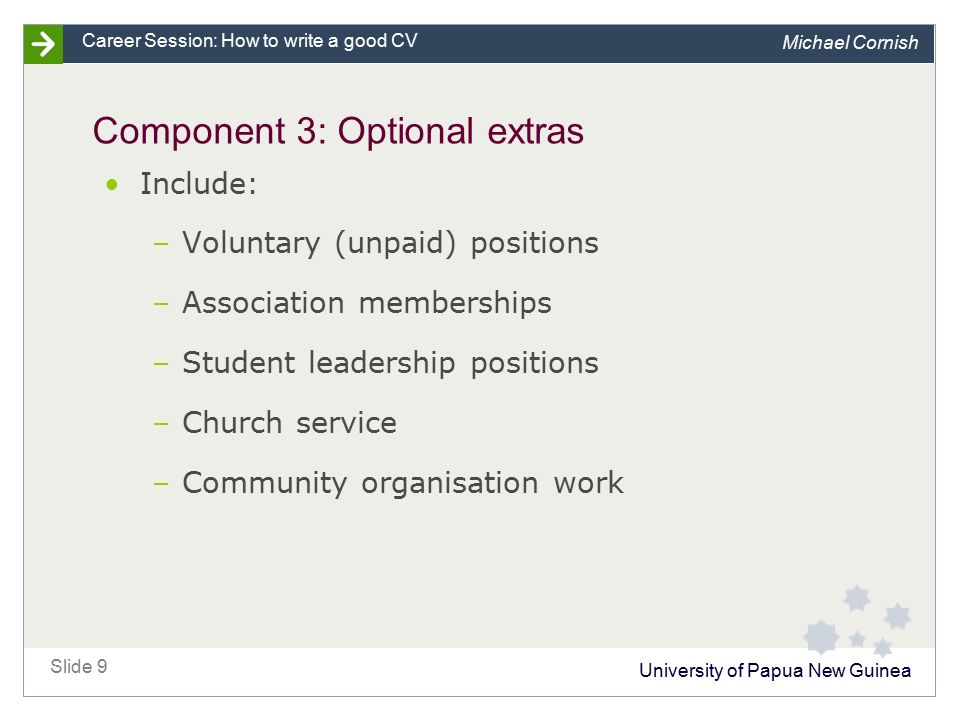Screen dimensions: 960x720
Task: Click the dark blue header bar
Action: (499, 44)
